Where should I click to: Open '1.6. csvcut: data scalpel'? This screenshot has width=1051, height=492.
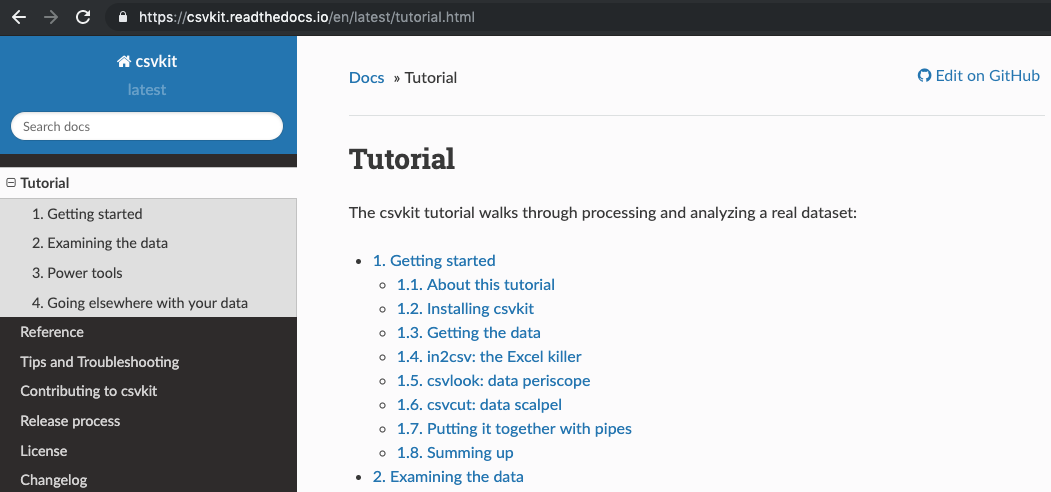tap(479, 405)
